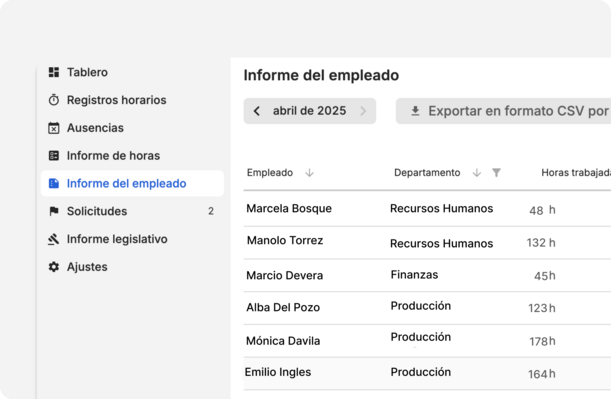Click the stopwatch icon for Registros horarios
611x399 pixels.
[54, 100]
